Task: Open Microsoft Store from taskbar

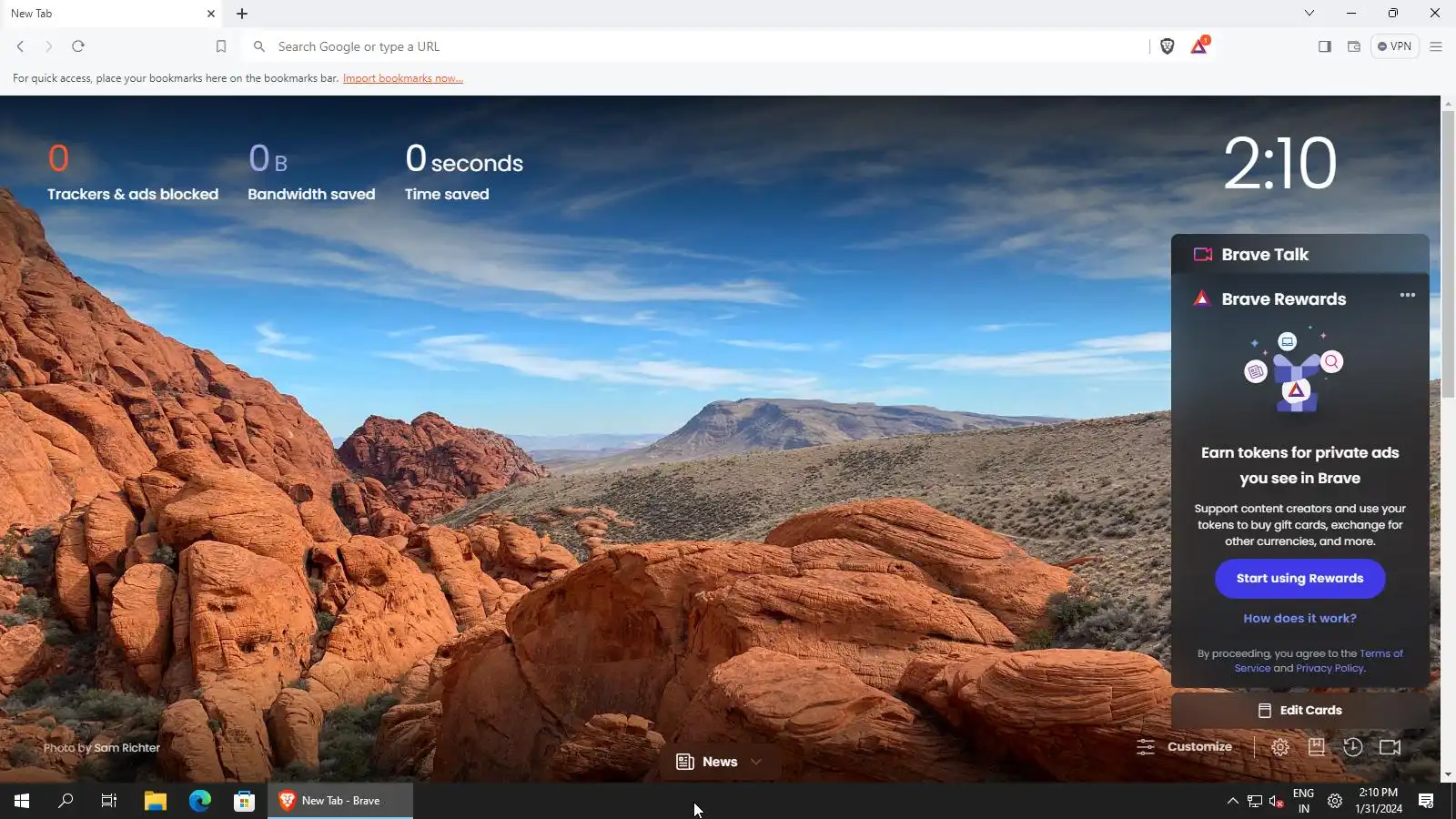Action: pos(244,801)
